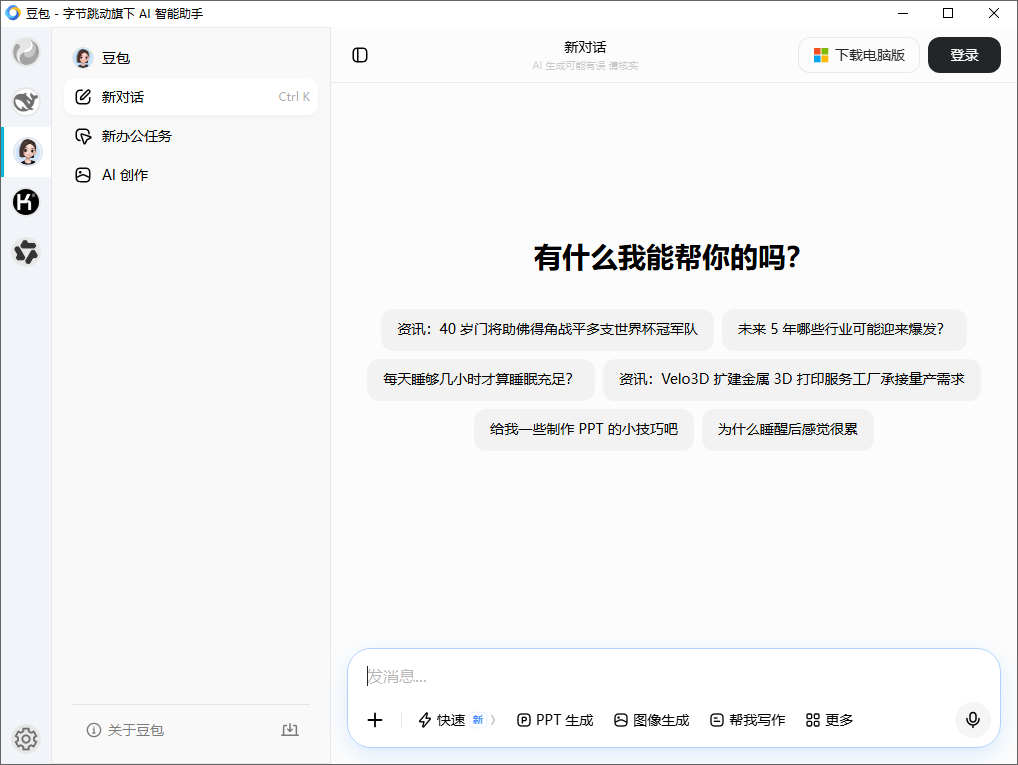This screenshot has height=765, width=1018.
Task: Click the plus attachment icon
Action: point(375,720)
